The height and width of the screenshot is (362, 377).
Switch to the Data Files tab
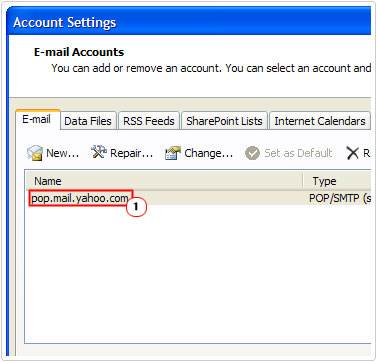click(x=88, y=121)
